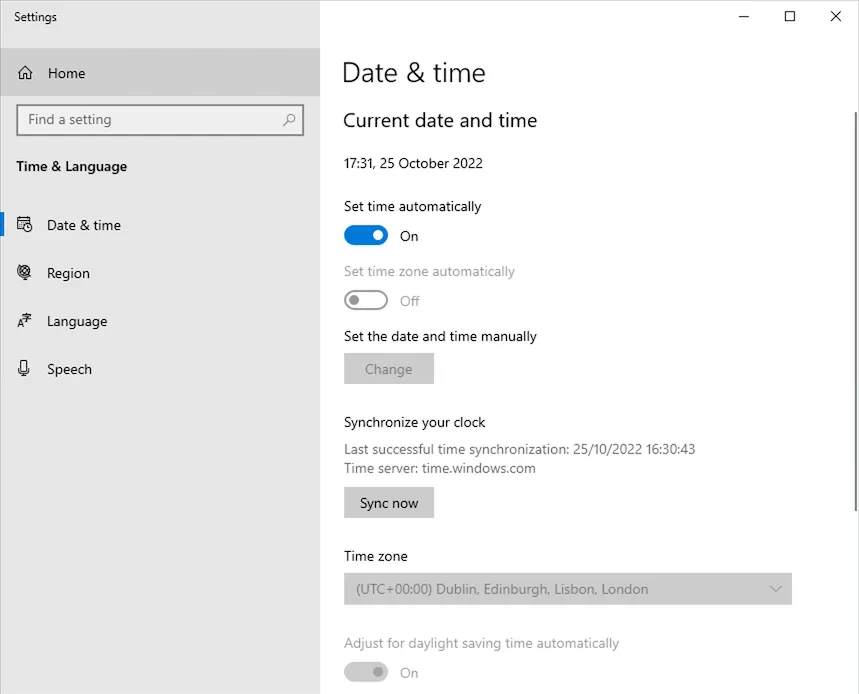Click the Time zone dropdown chevron
The height and width of the screenshot is (694, 859).
(775, 589)
